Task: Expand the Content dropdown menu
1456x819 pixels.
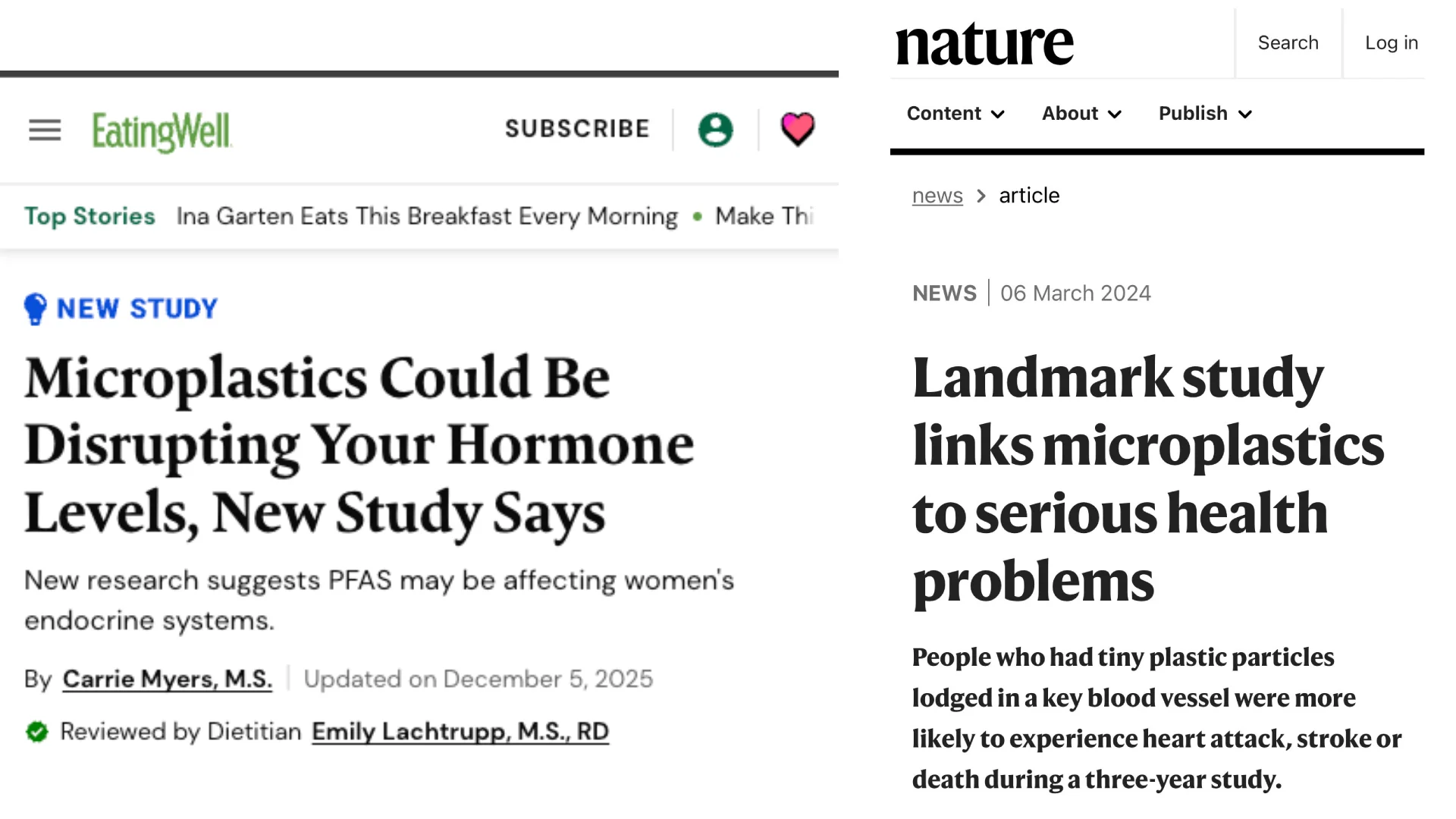Action: [955, 114]
